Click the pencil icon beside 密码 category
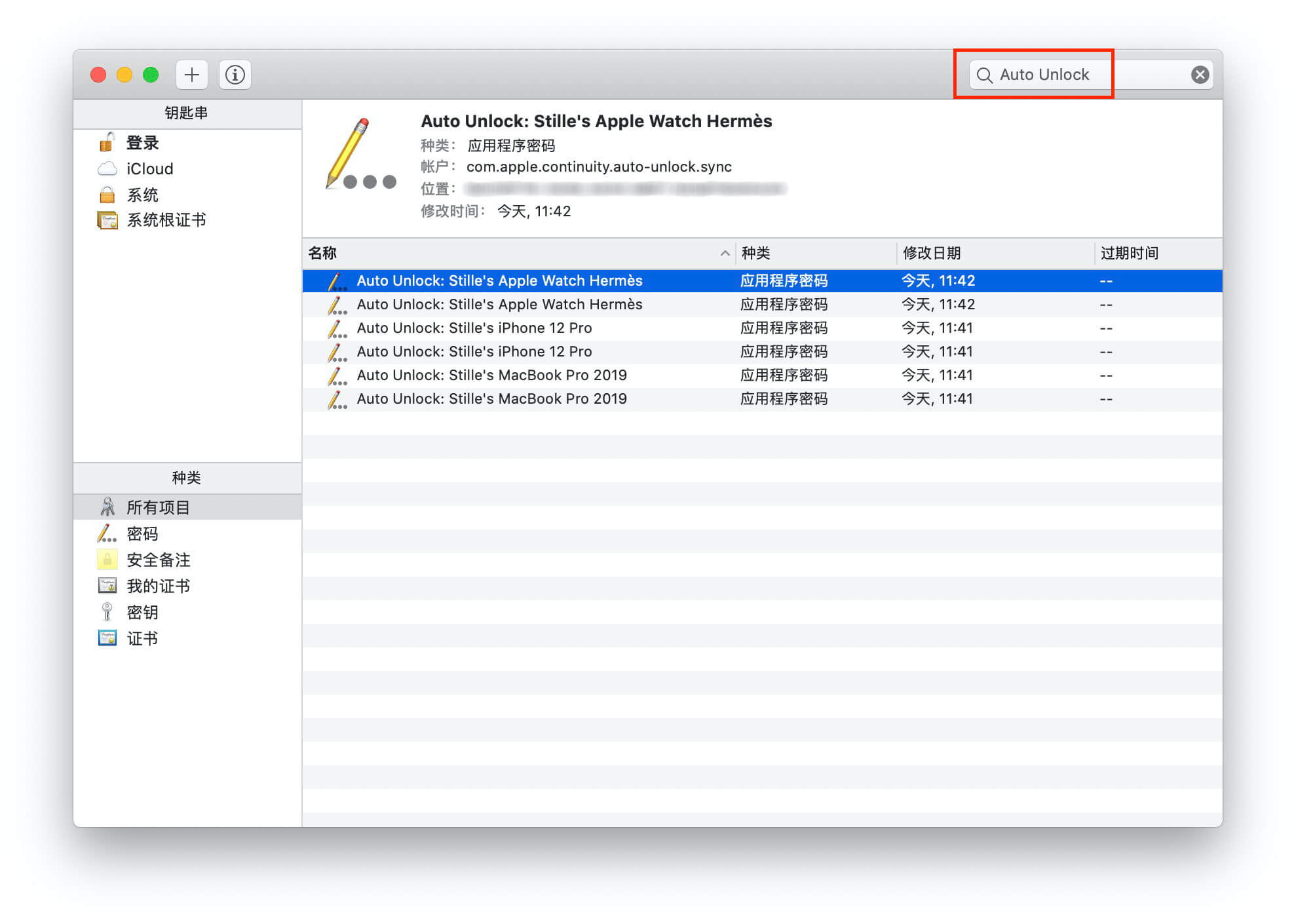 [107, 533]
